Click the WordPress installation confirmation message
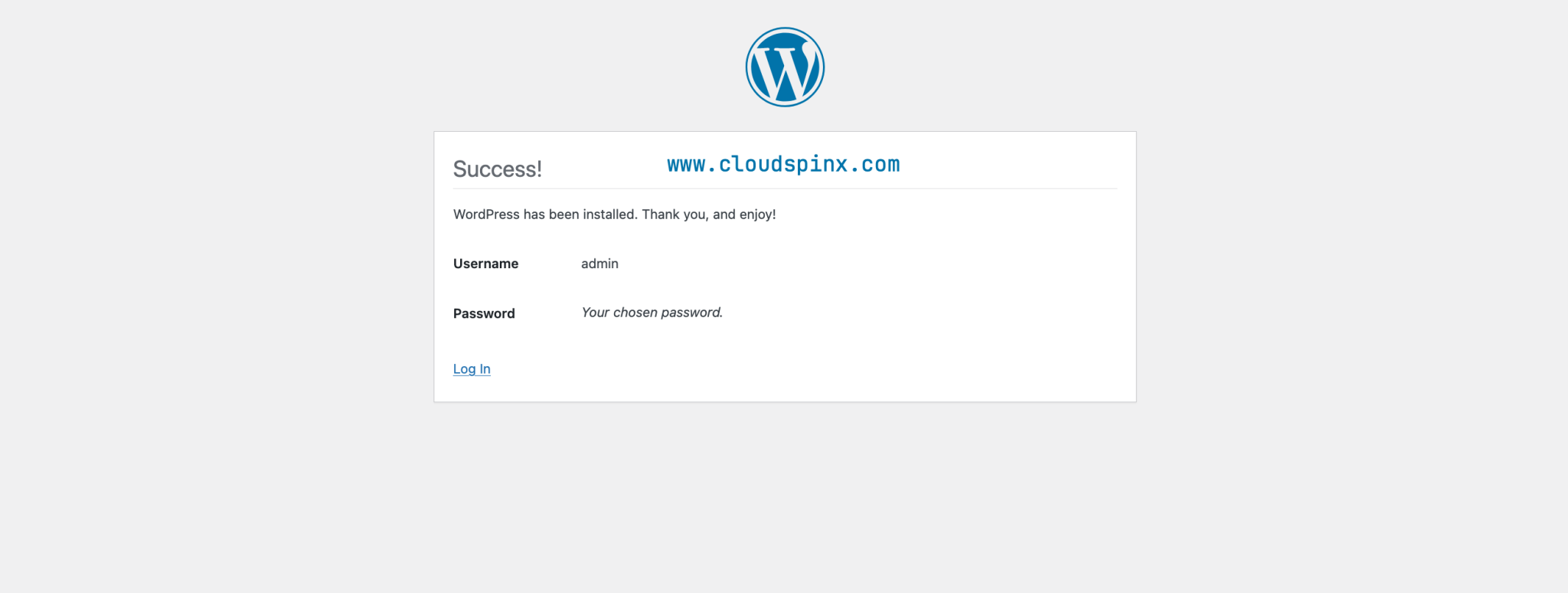Screen dimensions: 1568x593 tap(614, 215)
